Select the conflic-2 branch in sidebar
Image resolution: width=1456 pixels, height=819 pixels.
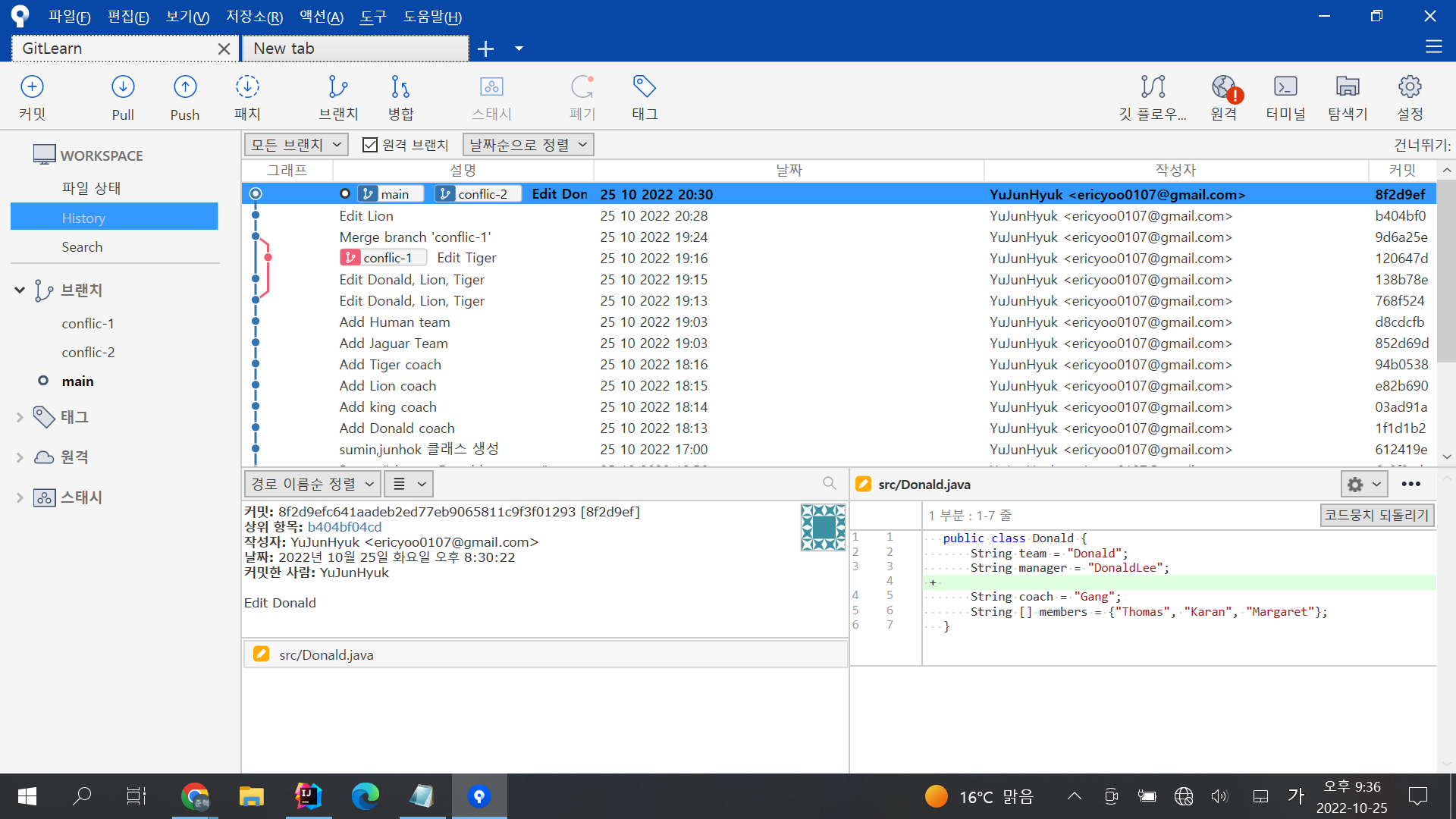(x=88, y=352)
